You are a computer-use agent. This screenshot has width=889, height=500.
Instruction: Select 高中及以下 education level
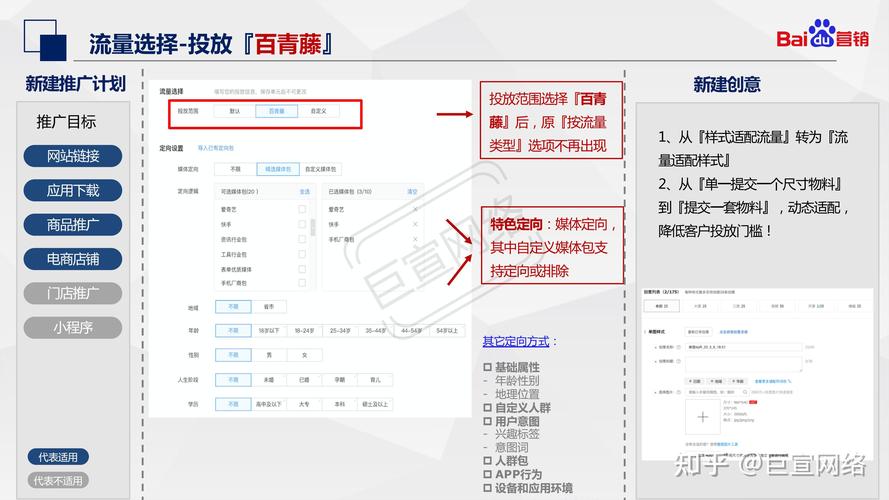[269, 404]
